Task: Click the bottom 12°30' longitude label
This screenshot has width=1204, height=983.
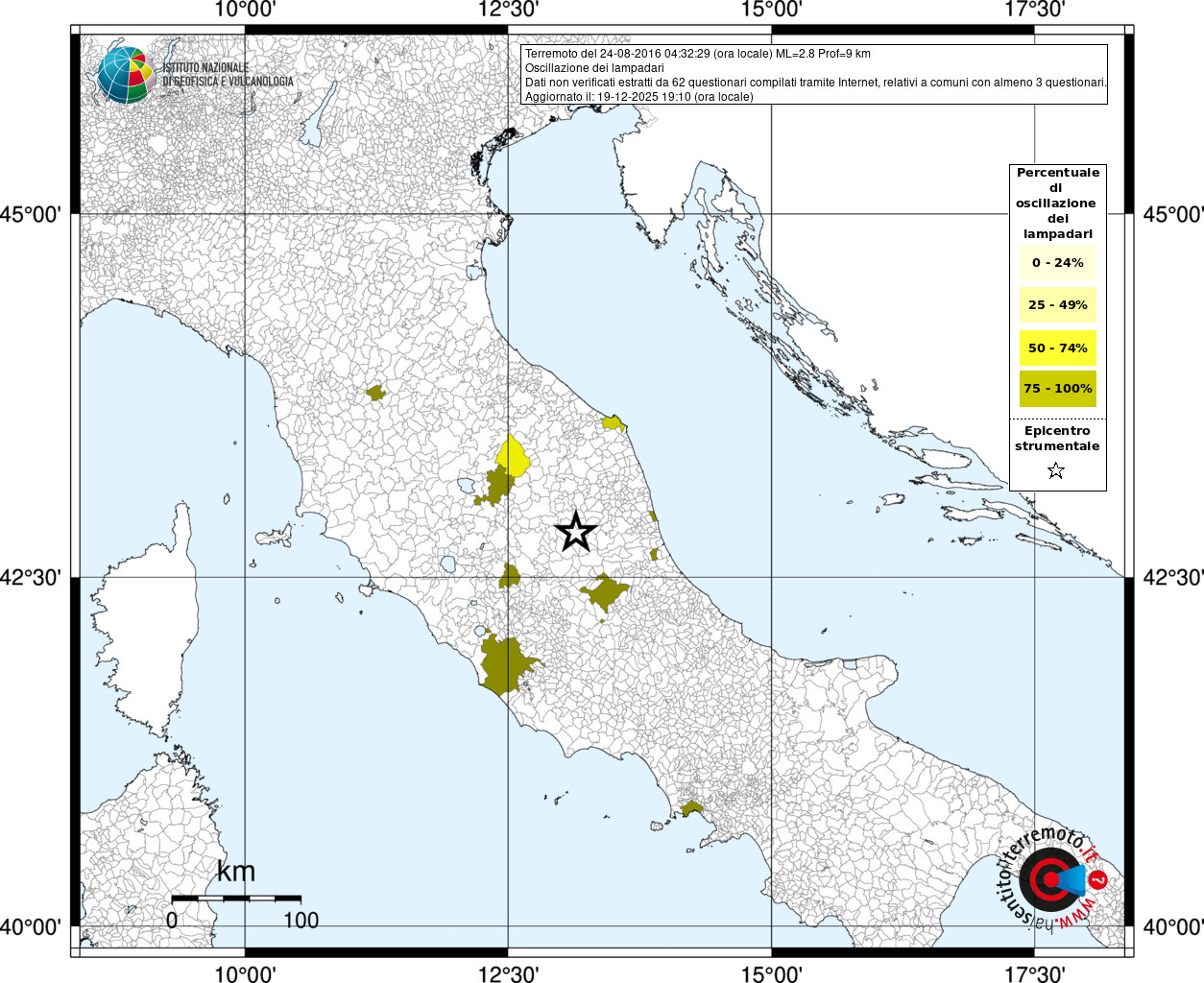Action: [x=508, y=973]
